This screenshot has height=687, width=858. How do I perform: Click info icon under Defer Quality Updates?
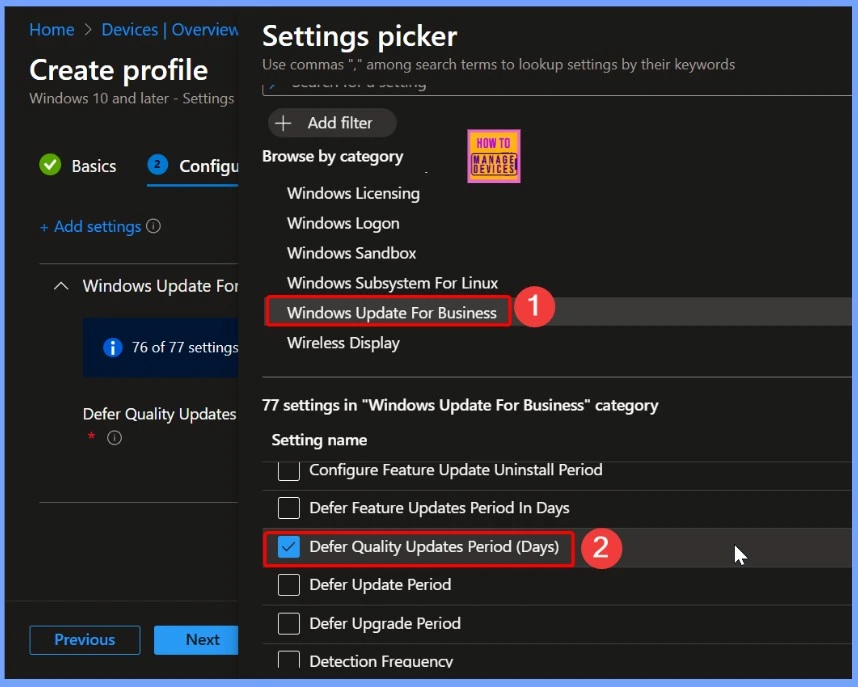114,438
